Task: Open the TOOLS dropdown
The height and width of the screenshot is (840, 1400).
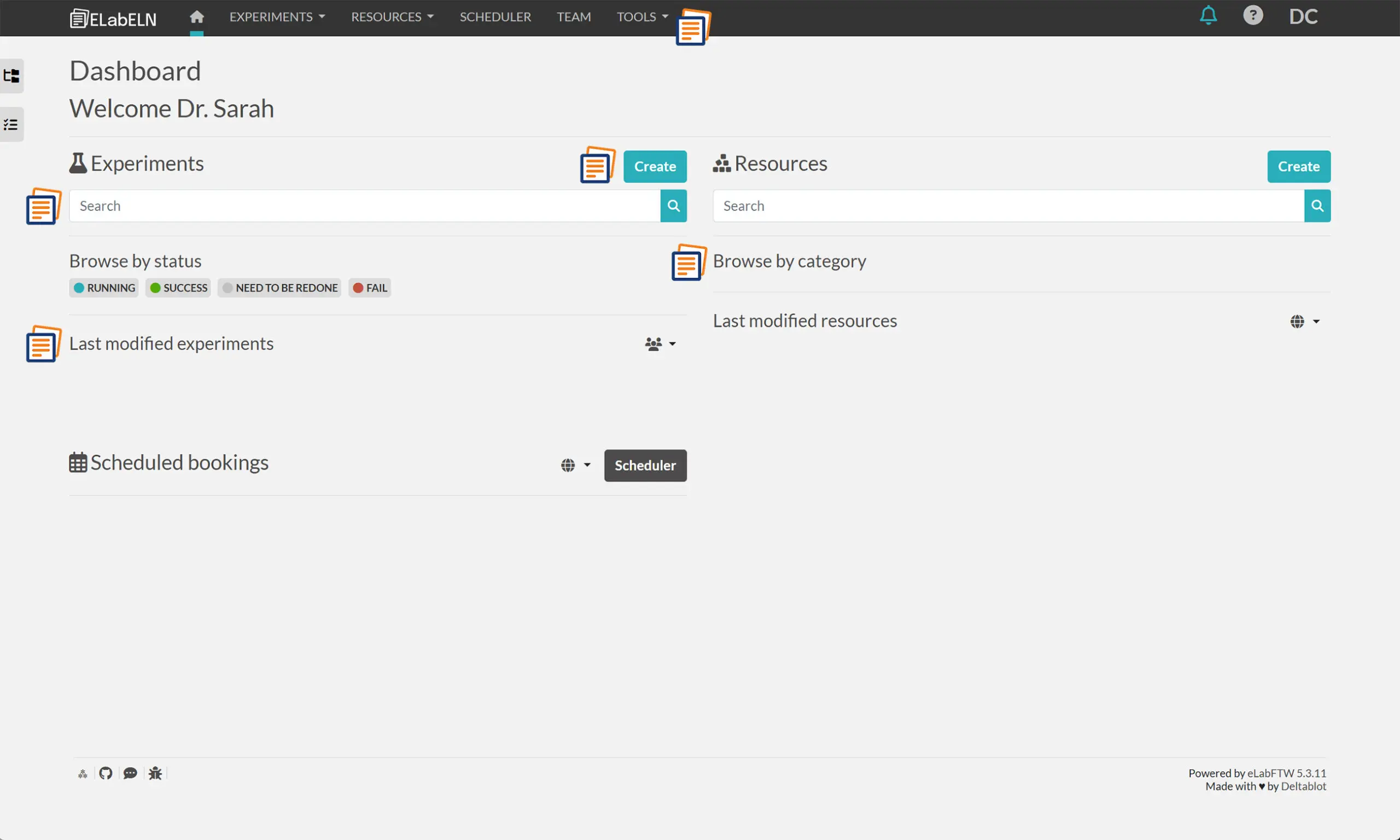Action: pos(641,16)
